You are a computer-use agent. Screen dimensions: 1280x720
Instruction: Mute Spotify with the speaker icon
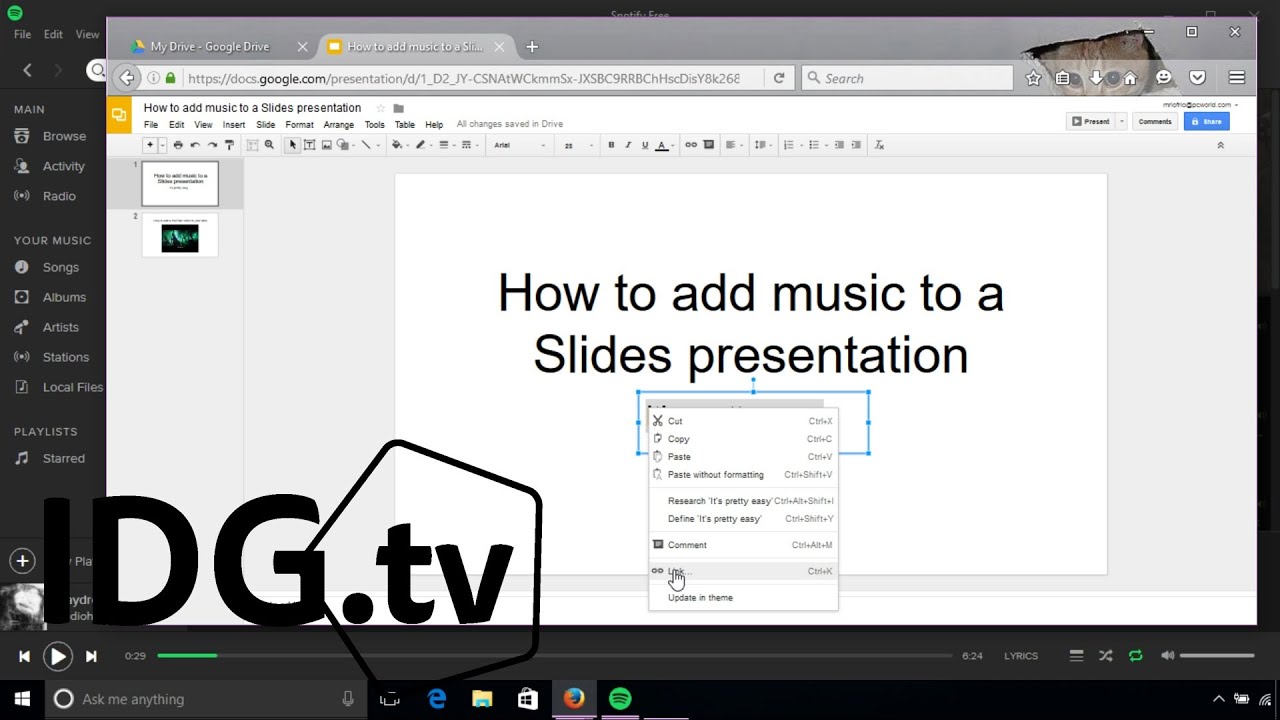coord(1167,656)
